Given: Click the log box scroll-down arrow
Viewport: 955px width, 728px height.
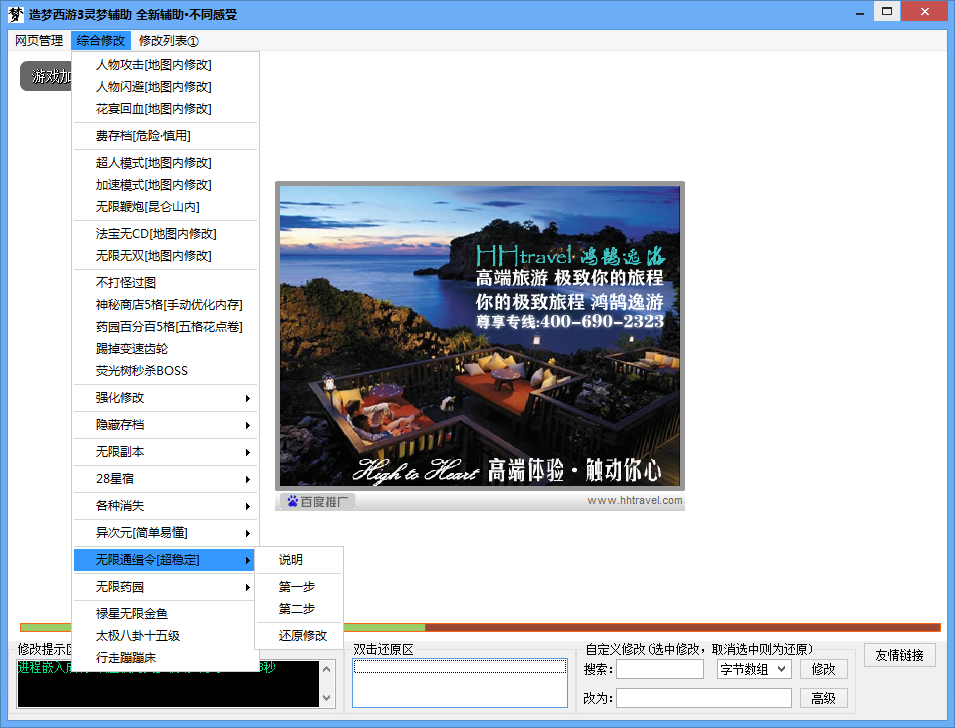Looking at the screenshot, I should tap(327, 699).
